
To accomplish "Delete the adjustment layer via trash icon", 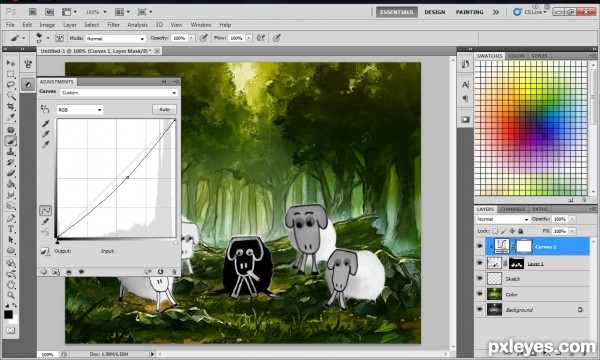I will (x=174, y=272).
